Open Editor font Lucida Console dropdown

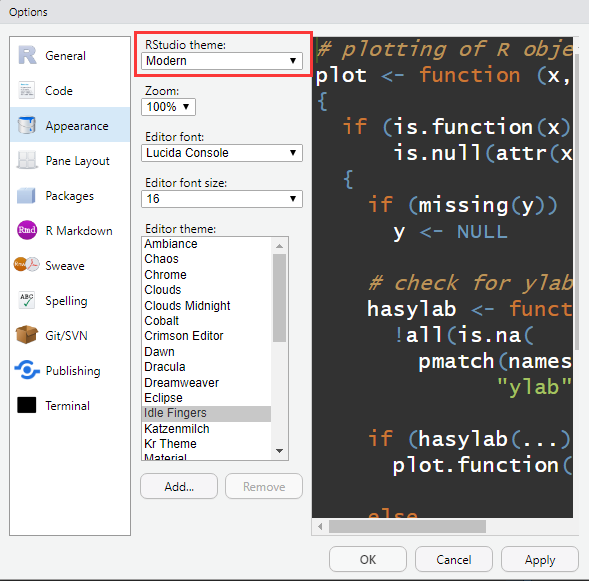222,153
